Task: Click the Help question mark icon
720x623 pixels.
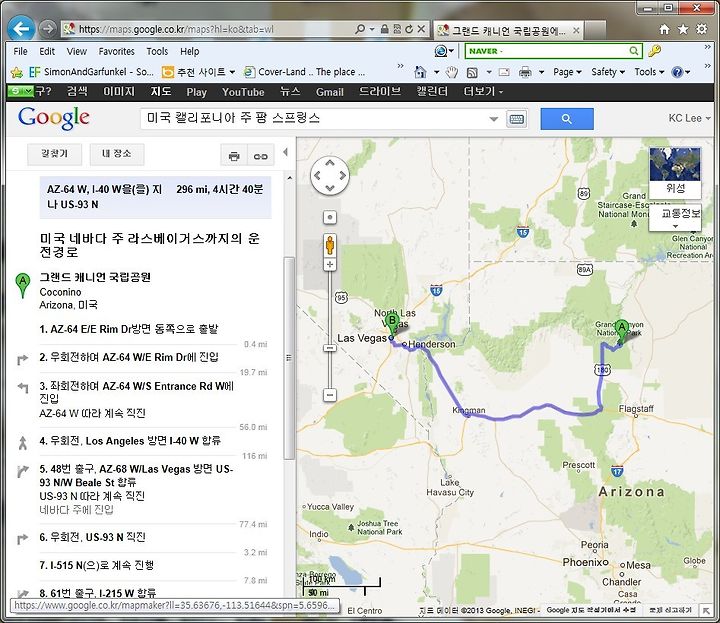Action: click(x=677, y=72)
